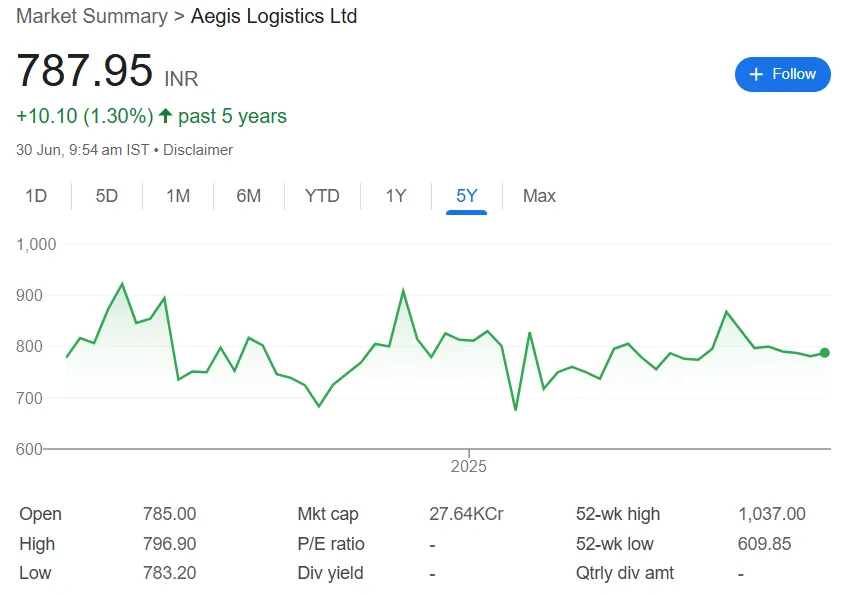Click the green current-price dot on chart

(824, 353)
